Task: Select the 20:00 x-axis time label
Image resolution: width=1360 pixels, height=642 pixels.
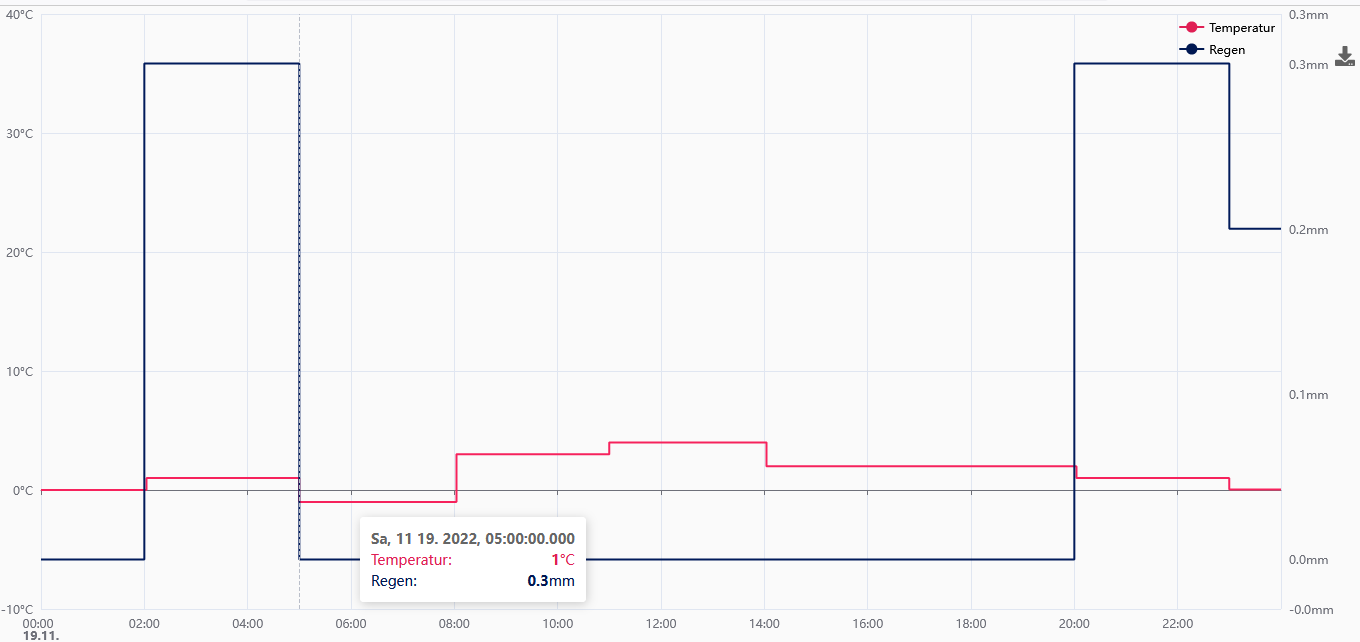Action: tap(1074, 623)
